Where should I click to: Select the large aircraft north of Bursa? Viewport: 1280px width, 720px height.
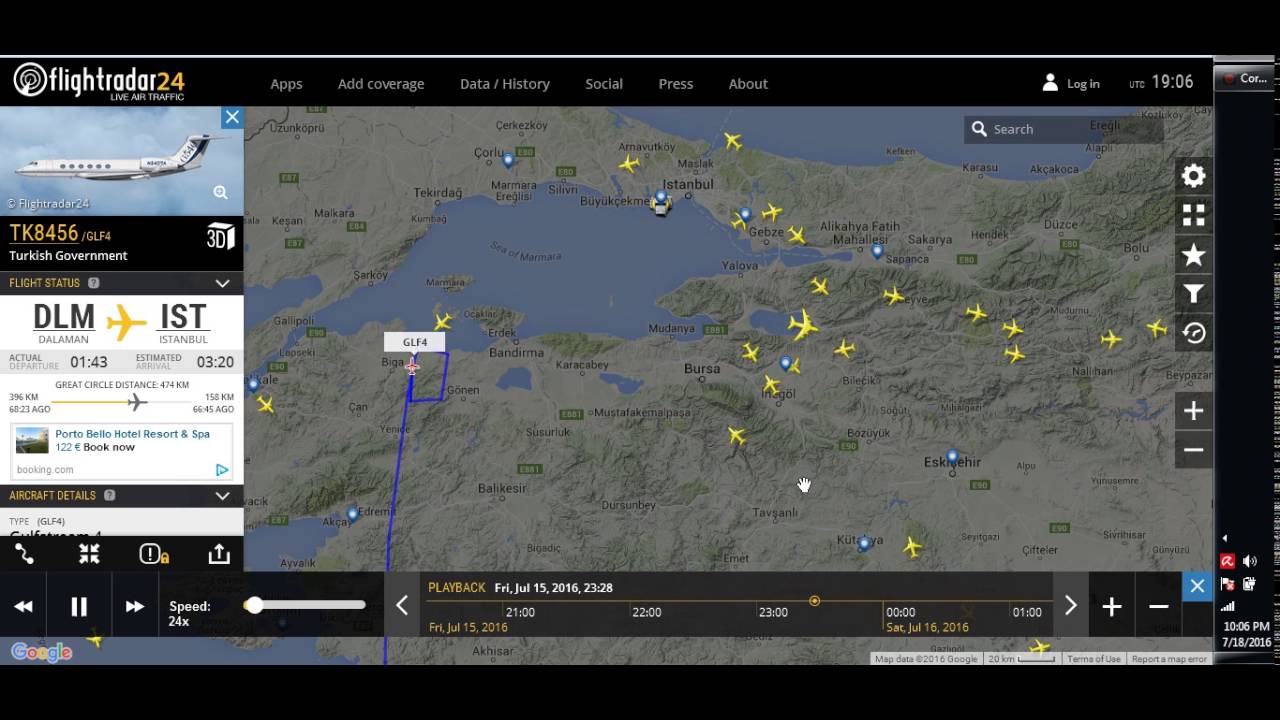tap(802, 324)
